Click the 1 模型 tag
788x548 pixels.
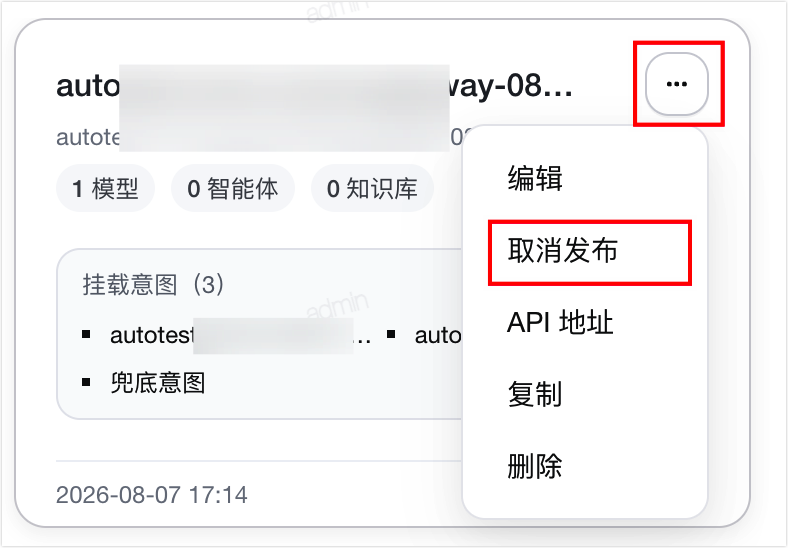pyautogui.click(x=106, y=189)
